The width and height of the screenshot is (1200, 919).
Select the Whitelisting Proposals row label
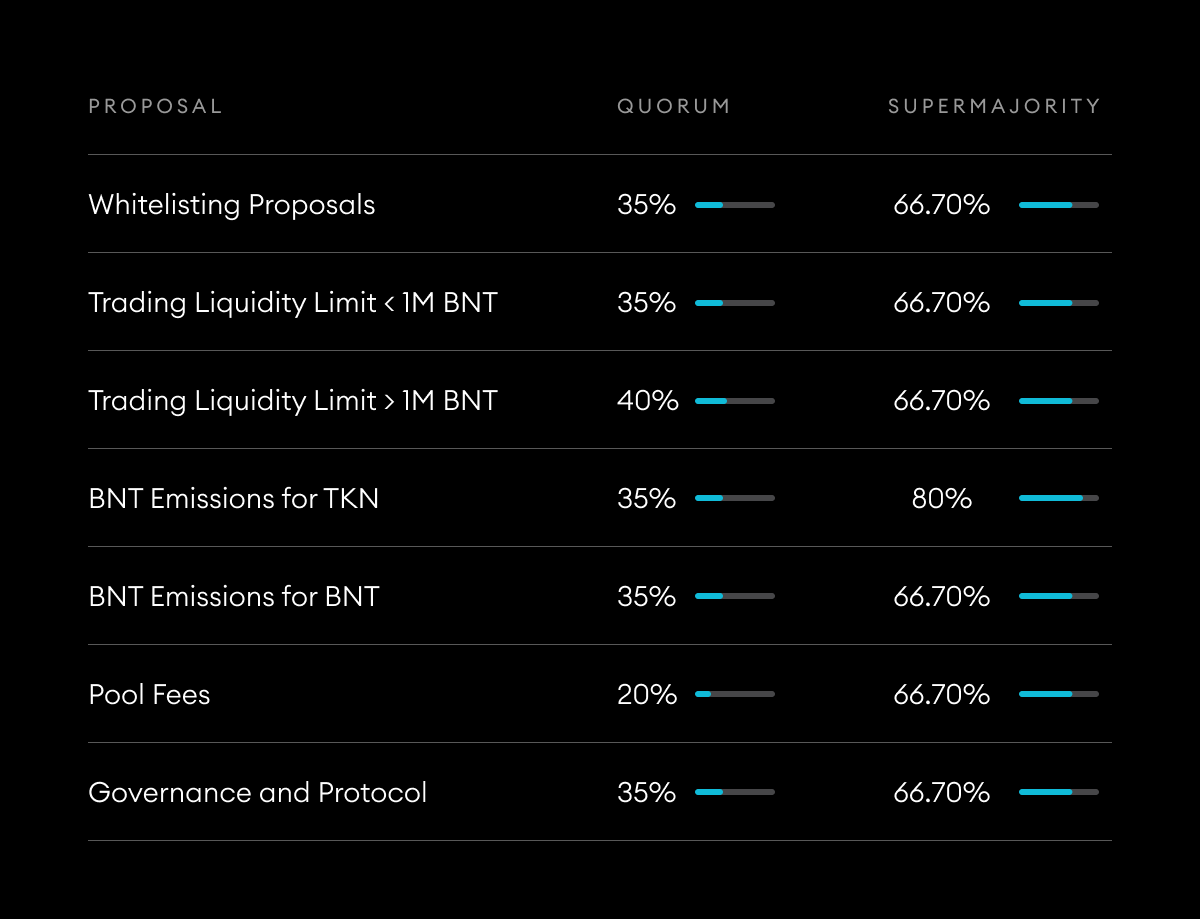pyautogui.click(x=232, y=205)
